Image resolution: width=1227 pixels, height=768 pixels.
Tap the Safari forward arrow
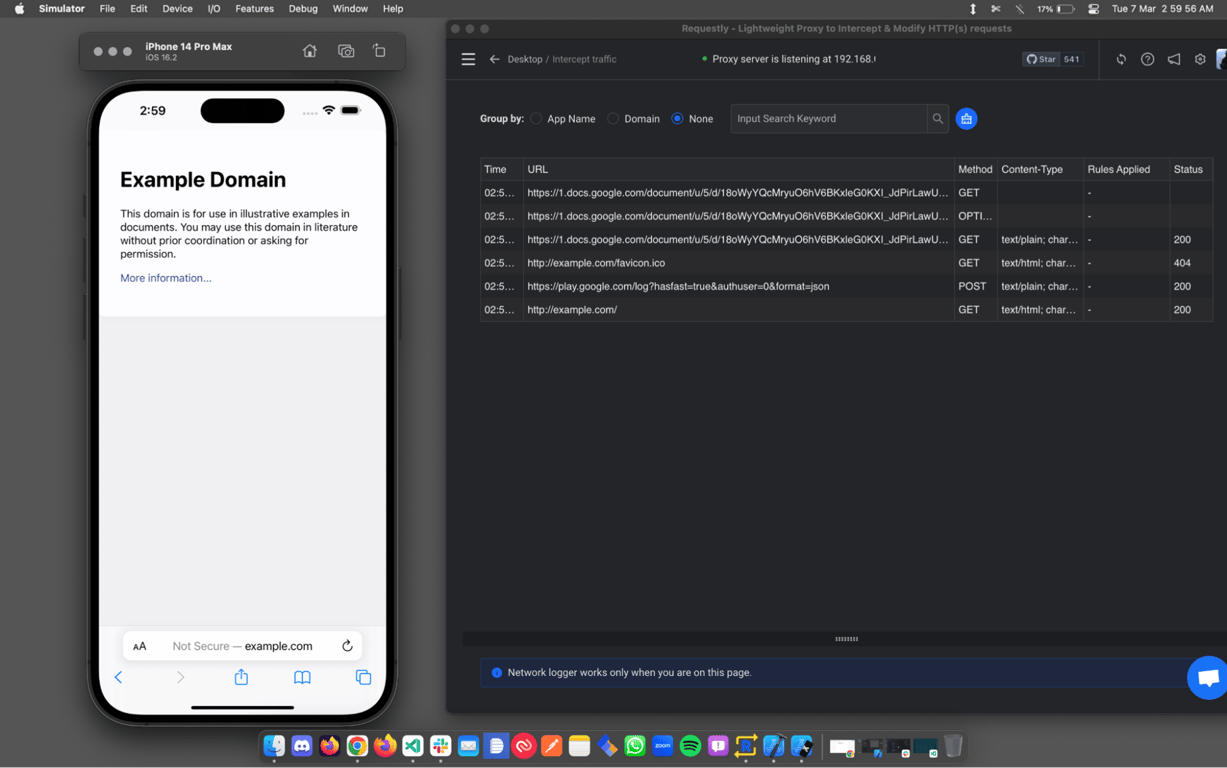[180, 677]
